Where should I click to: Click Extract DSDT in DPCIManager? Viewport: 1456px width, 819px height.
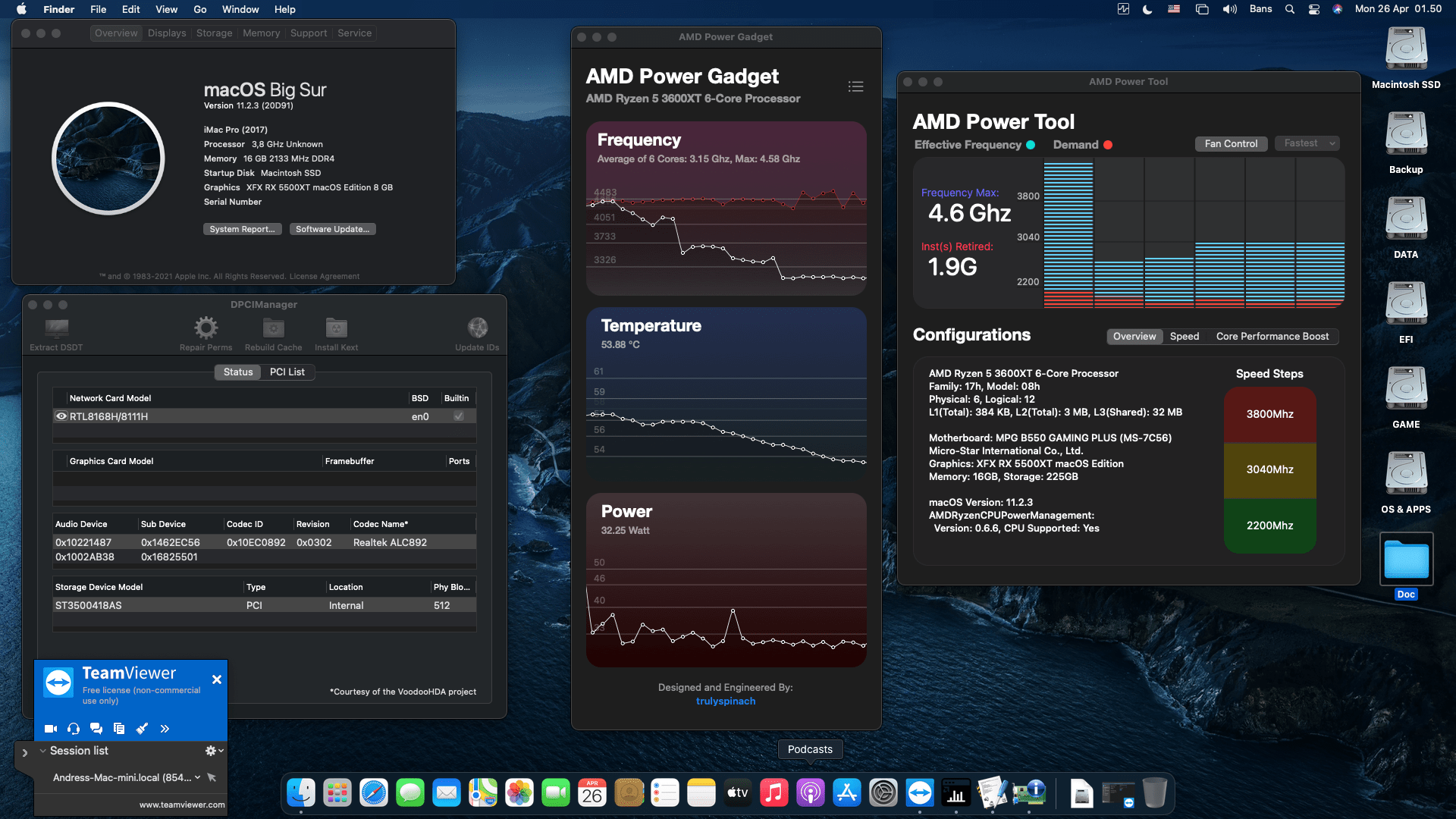tap(56, 334)
